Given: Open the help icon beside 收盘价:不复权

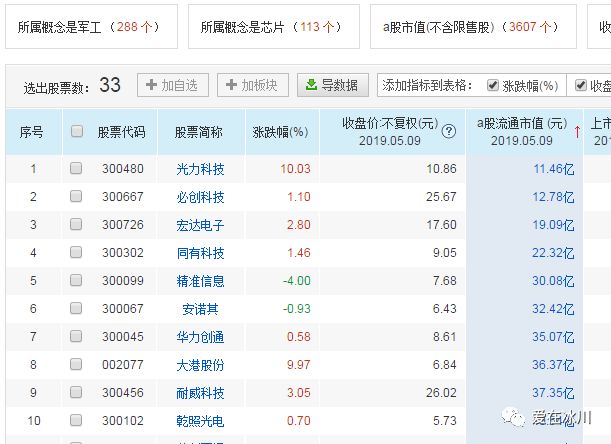Looking at the screenshot, I should 449,131.
